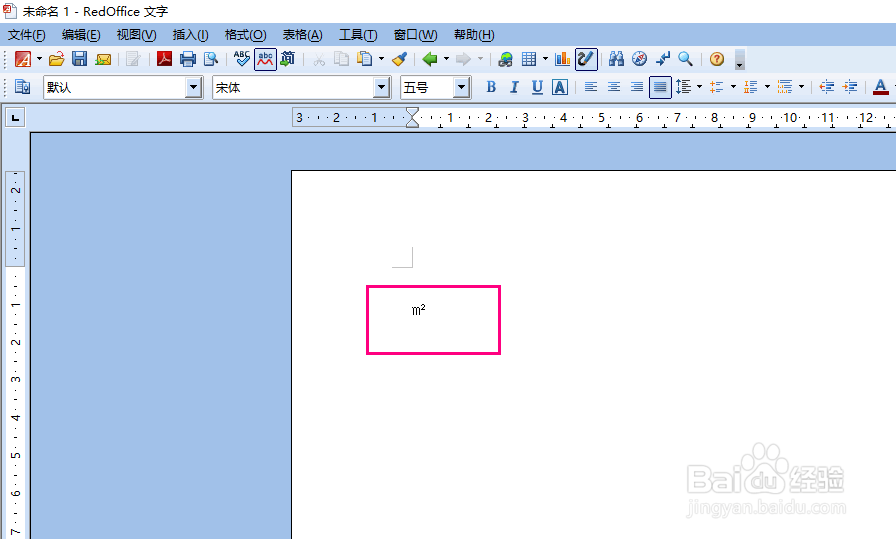The width and height of the screenshot is (896, 539).
Task: Insert chart bar icon
Action: point(562,59)
